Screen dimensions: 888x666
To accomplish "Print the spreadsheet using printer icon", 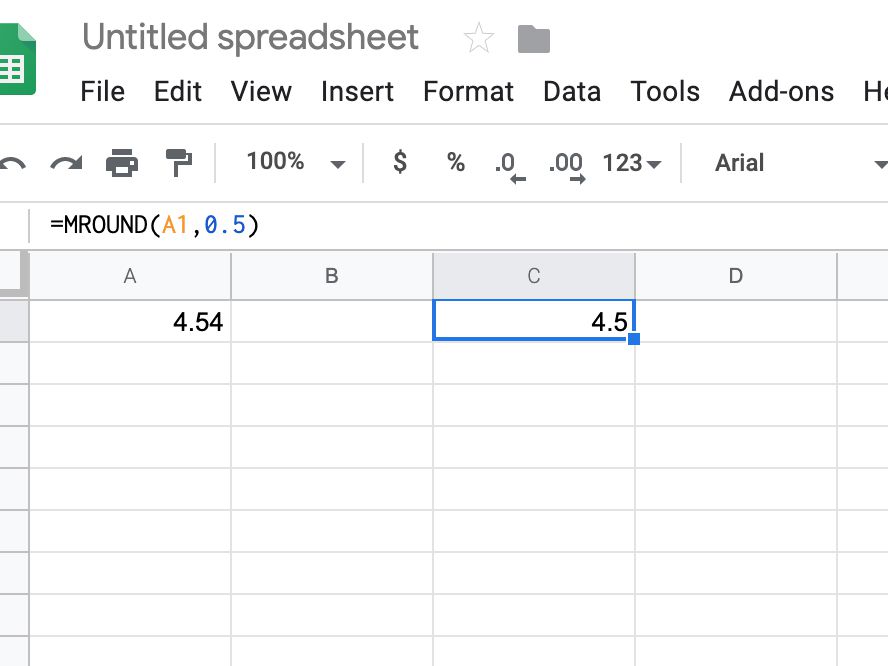I will (x=121, y=163).
